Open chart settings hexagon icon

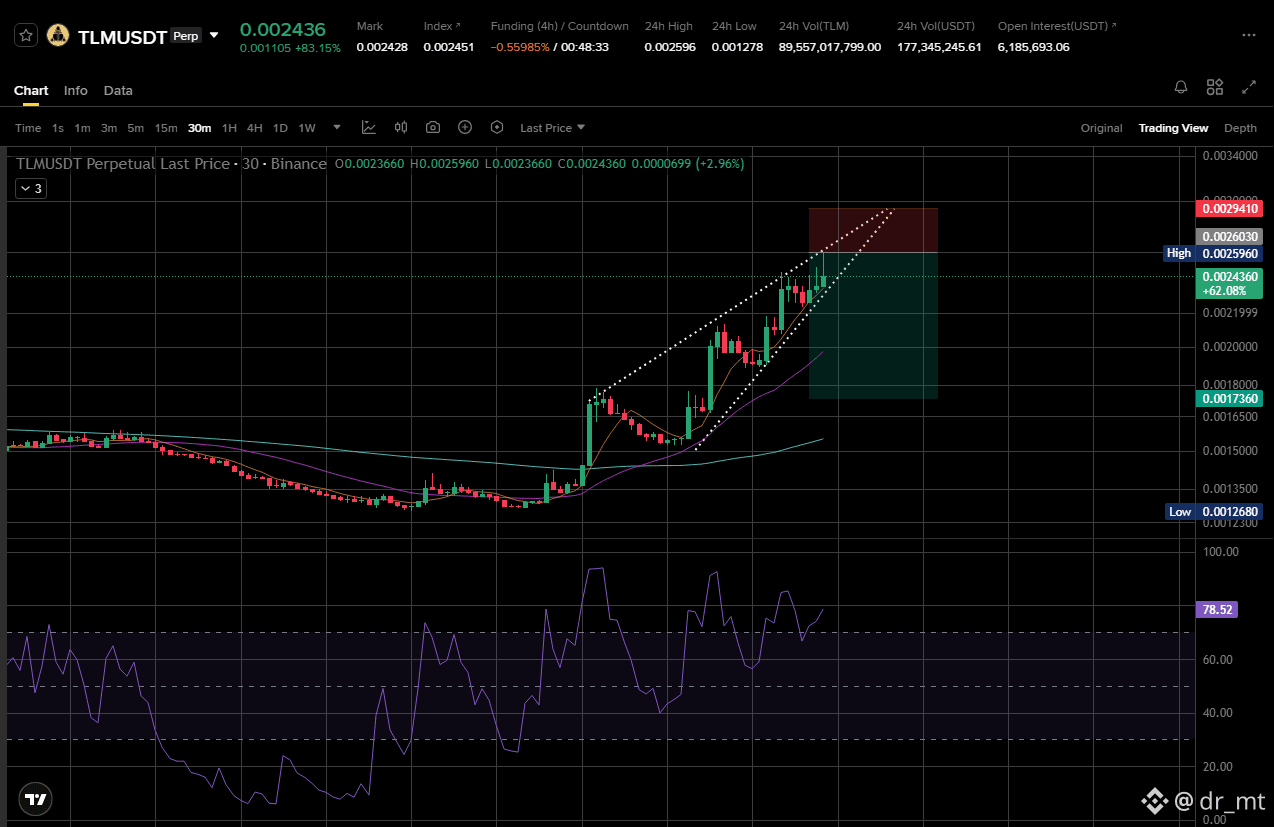point(497,127)
